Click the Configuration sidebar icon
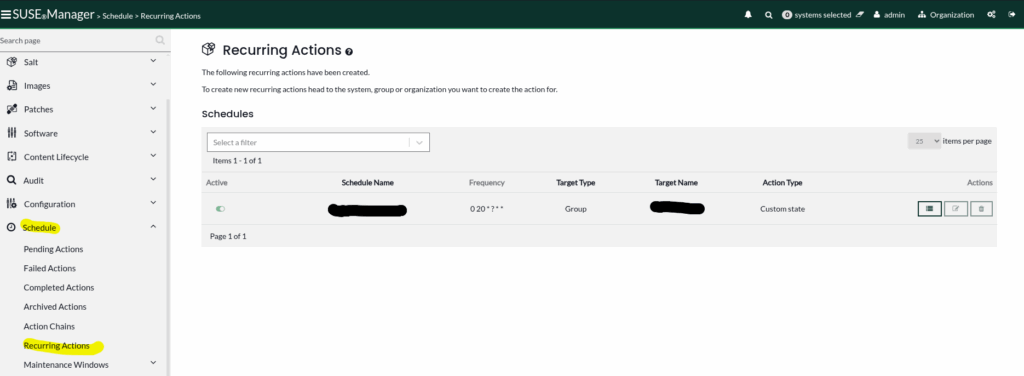 [11, 204]
